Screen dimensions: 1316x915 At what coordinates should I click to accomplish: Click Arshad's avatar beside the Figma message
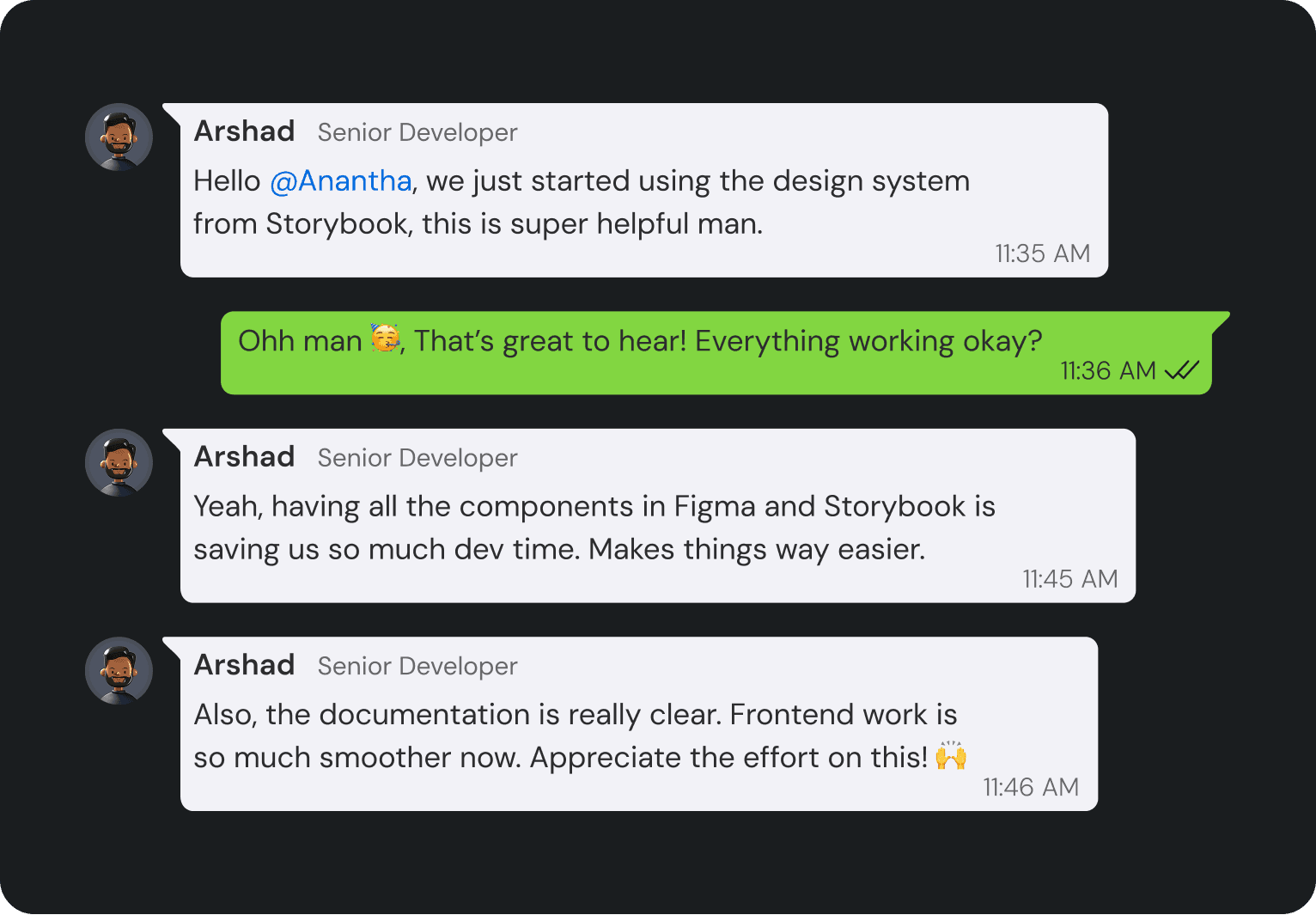click(119, 463)
